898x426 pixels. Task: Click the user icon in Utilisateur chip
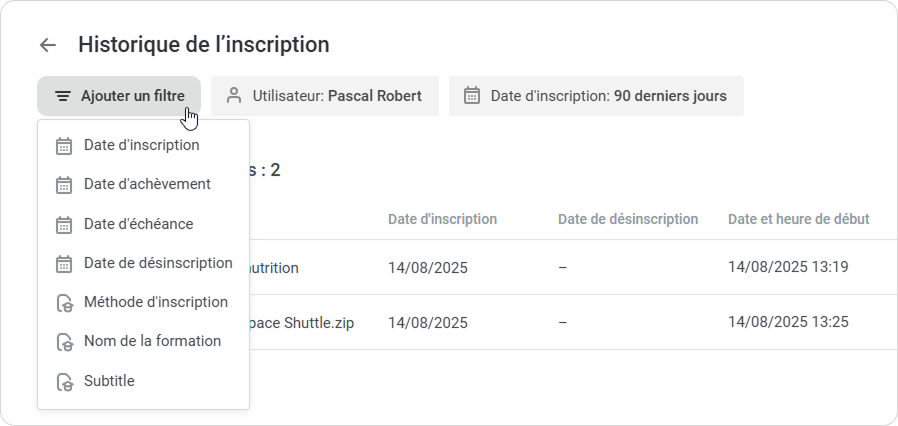[x=235, y=96]
